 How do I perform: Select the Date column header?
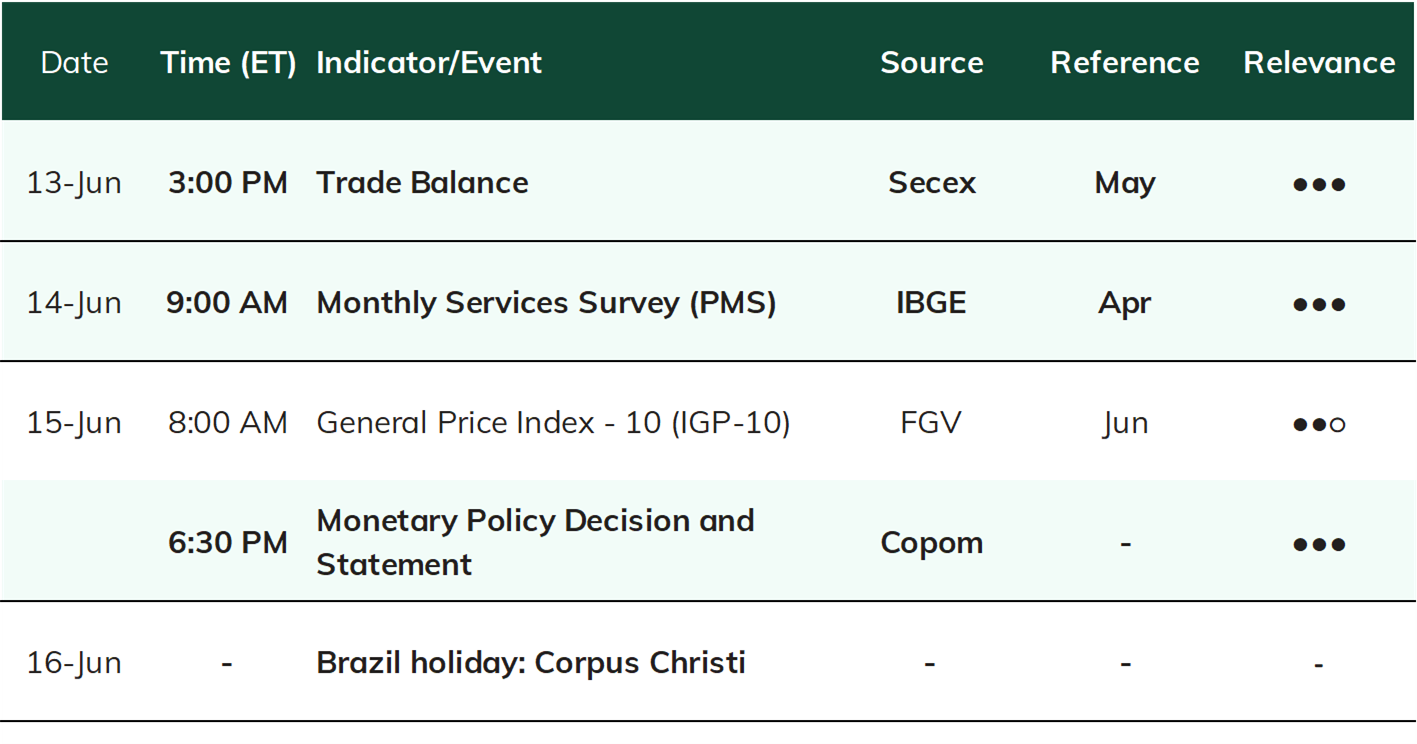74,62
